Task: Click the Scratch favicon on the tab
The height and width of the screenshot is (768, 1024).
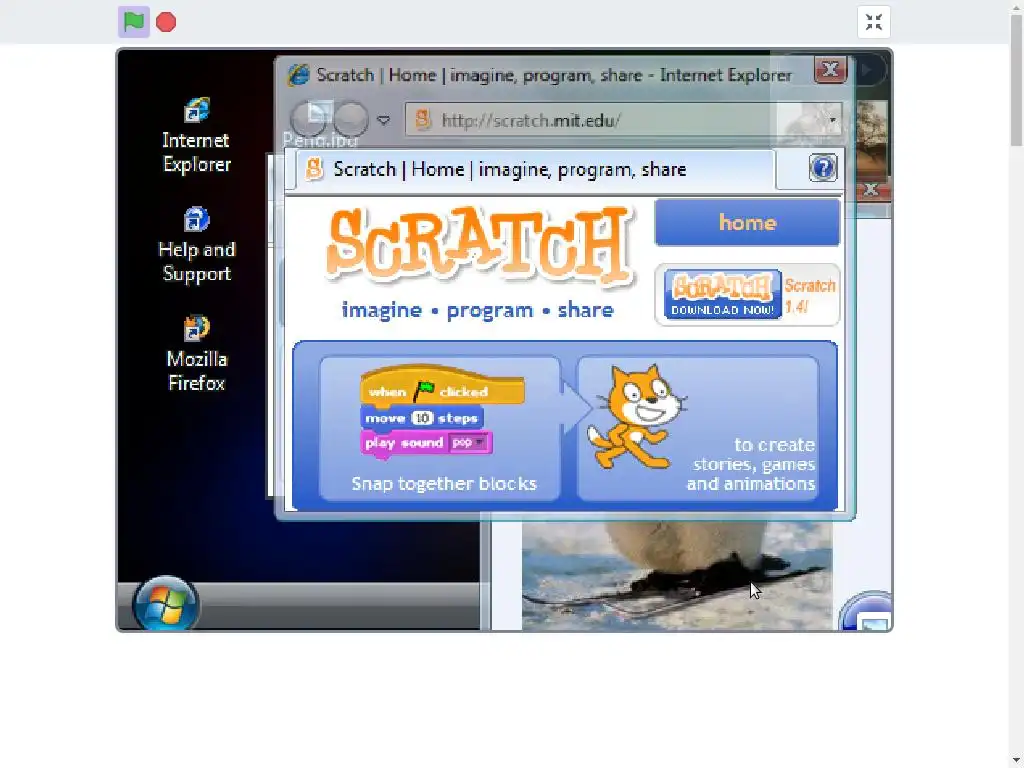Action: (x=314, y=169)
